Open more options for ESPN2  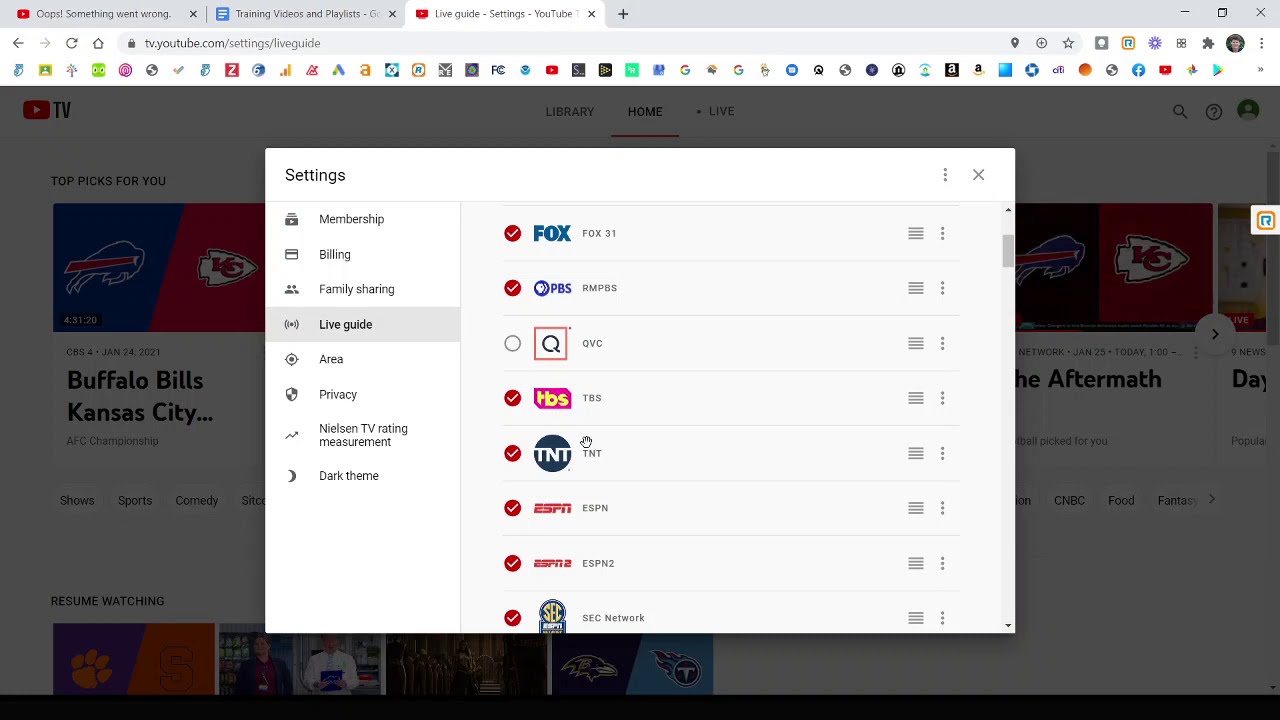(942, 563)
